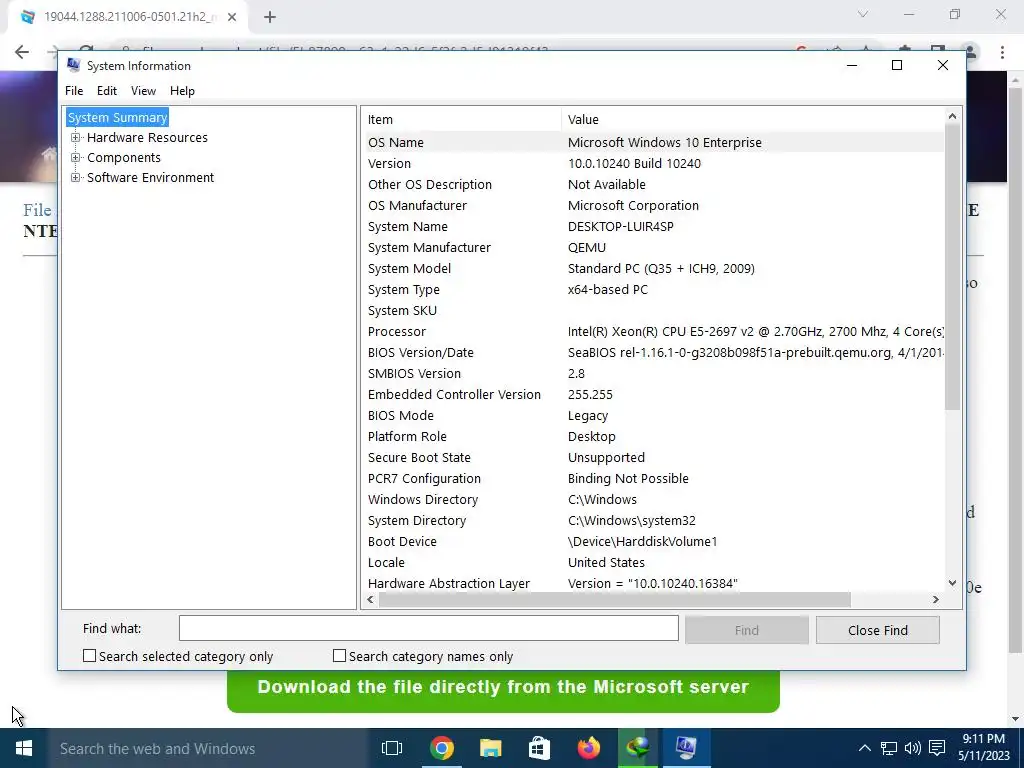Launch Firefox from the taskbar

click(588, 748)
